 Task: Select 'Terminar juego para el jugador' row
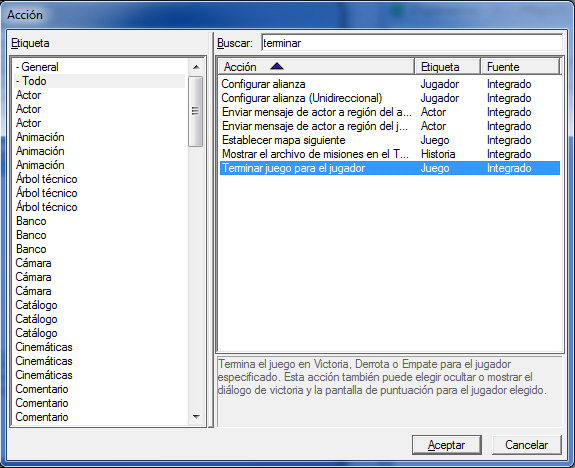(x=389, y=168)
